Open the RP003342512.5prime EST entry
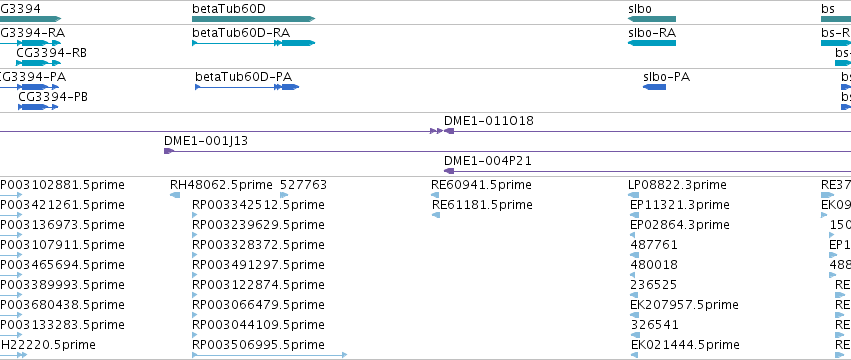Viewport: 851px width, 360px height. [x=258, y=205]
